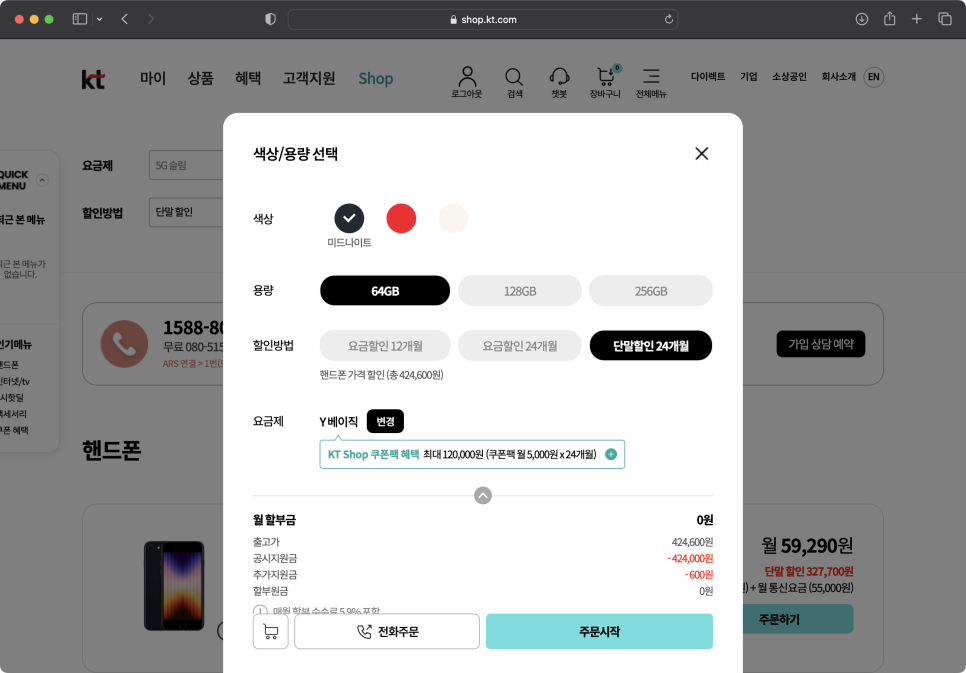Open the 전체메뉴 full menu icon
Viewport: 966px width, 673px height.
point(651,77)
